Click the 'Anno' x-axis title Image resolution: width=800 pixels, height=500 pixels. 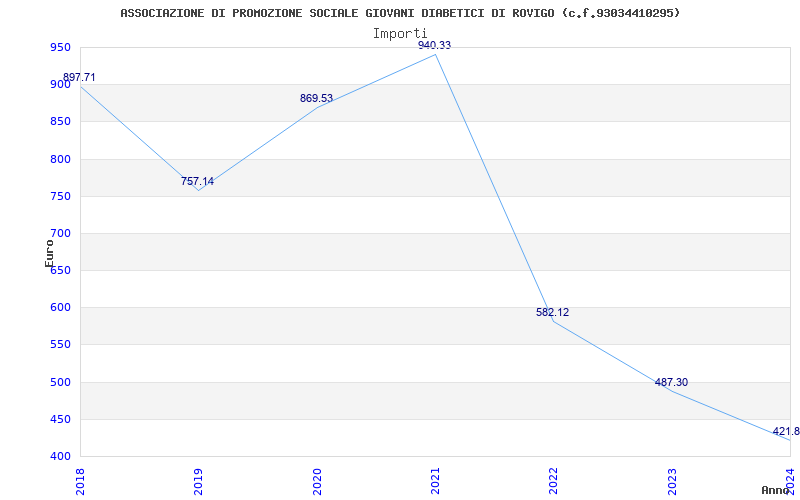[x=776, y=490]
